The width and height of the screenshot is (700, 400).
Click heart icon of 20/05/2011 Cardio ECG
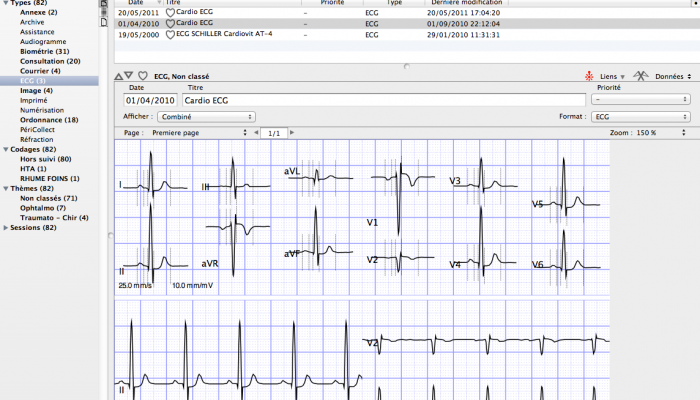tap(170, 12)
